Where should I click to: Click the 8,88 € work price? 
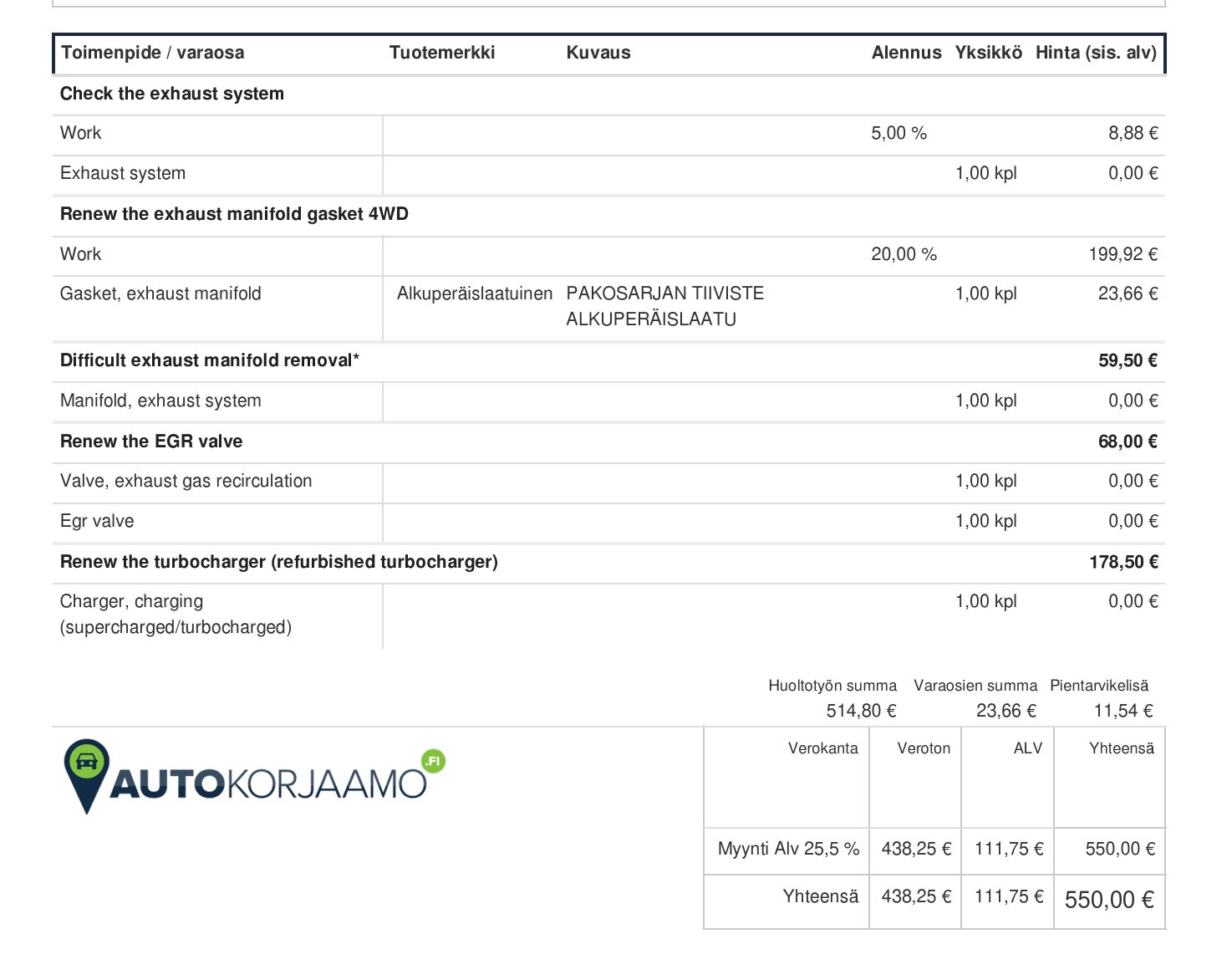(1133, 133)
